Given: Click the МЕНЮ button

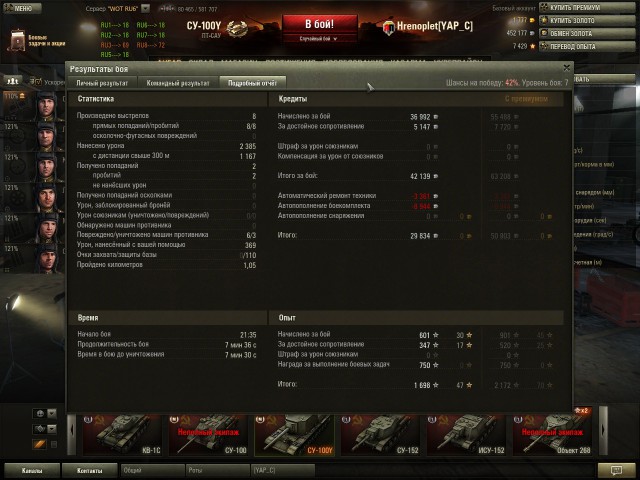Looking at the screenshot, I should point(22,8).
